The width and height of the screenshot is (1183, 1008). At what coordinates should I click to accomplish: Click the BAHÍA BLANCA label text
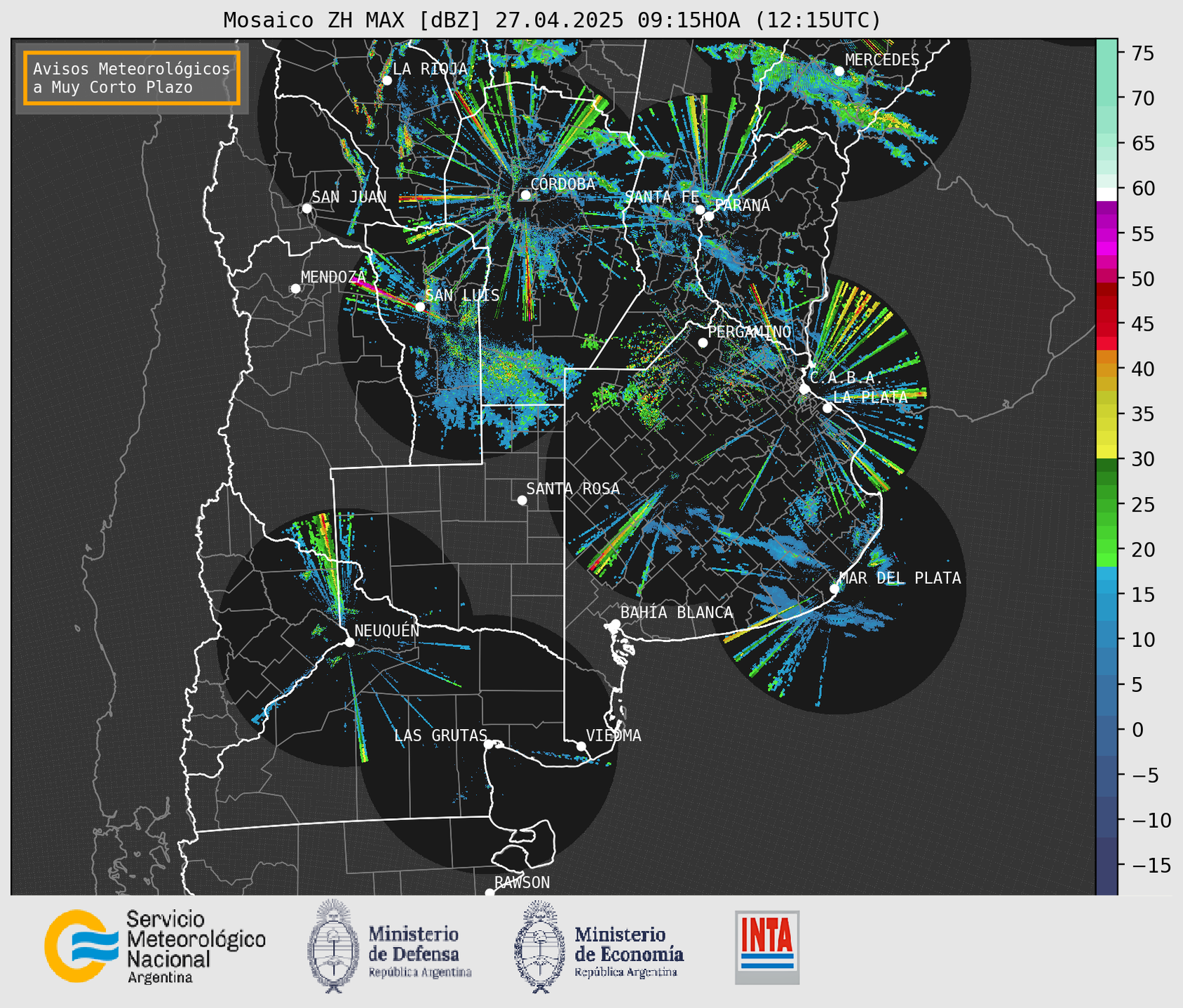coord(677,612)
